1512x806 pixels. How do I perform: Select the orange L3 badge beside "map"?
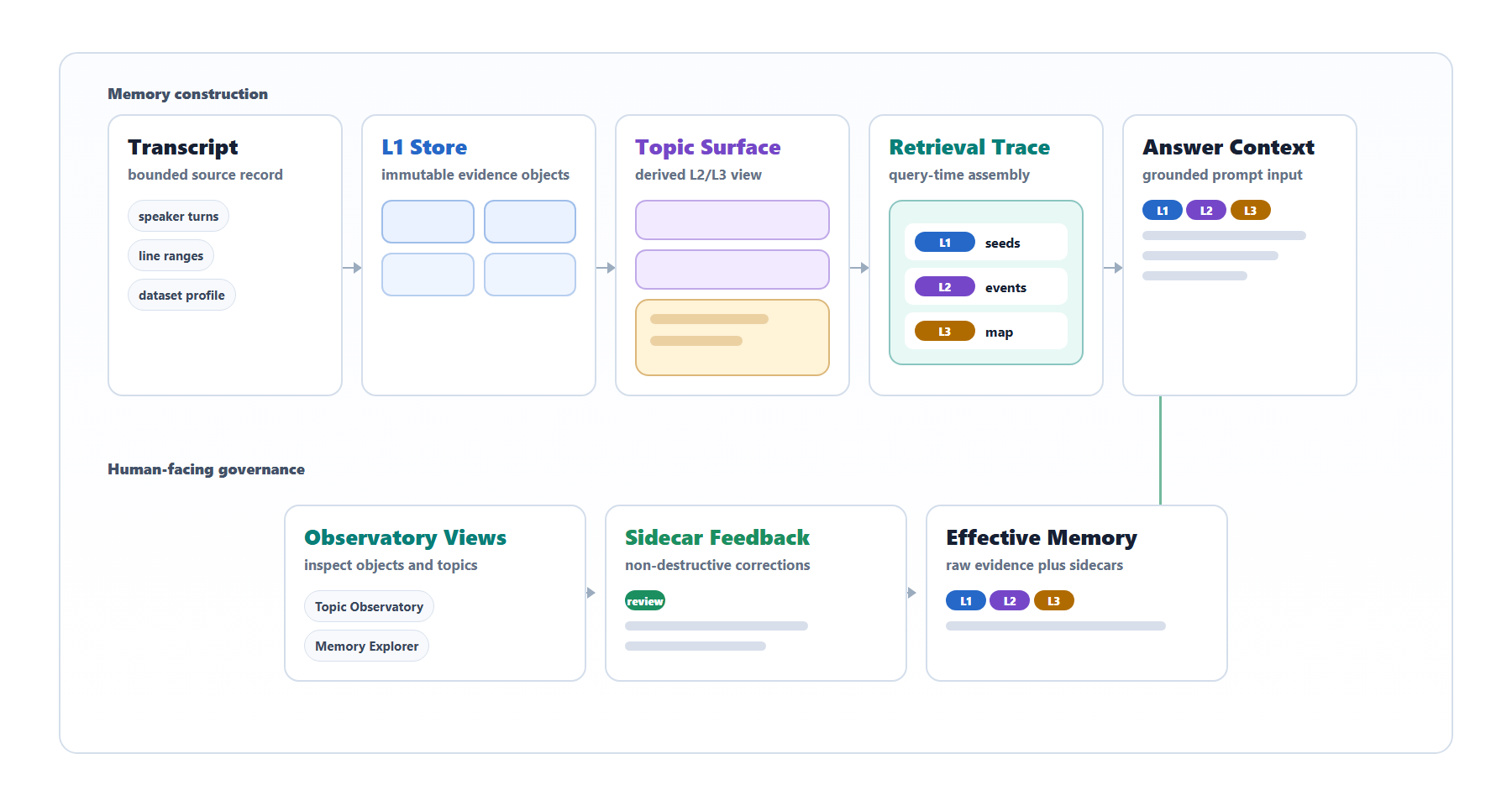pyautogui.click(x=945, y=331)
